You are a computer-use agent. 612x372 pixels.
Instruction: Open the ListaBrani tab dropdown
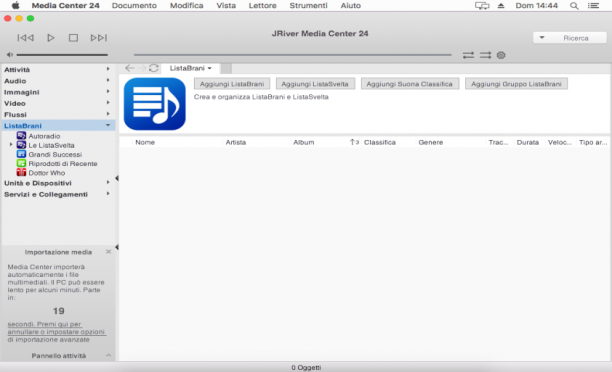(x=210, y=68)
